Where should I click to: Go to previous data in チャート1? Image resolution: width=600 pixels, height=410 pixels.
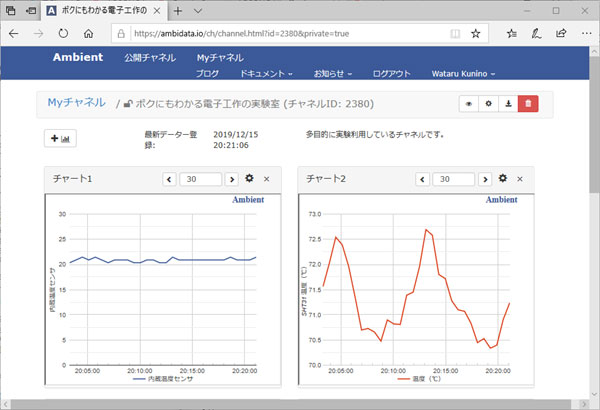(x=169, y=179)
